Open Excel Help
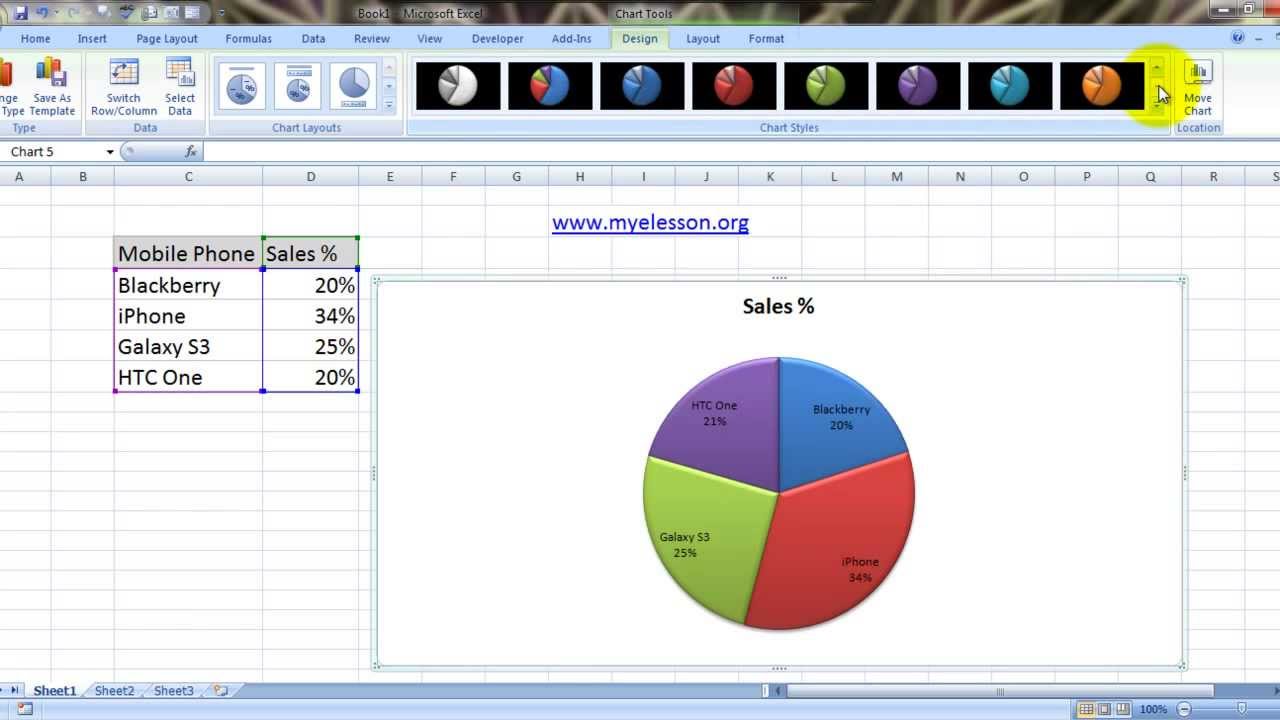1280x720 pixels. coord(1238,38)
